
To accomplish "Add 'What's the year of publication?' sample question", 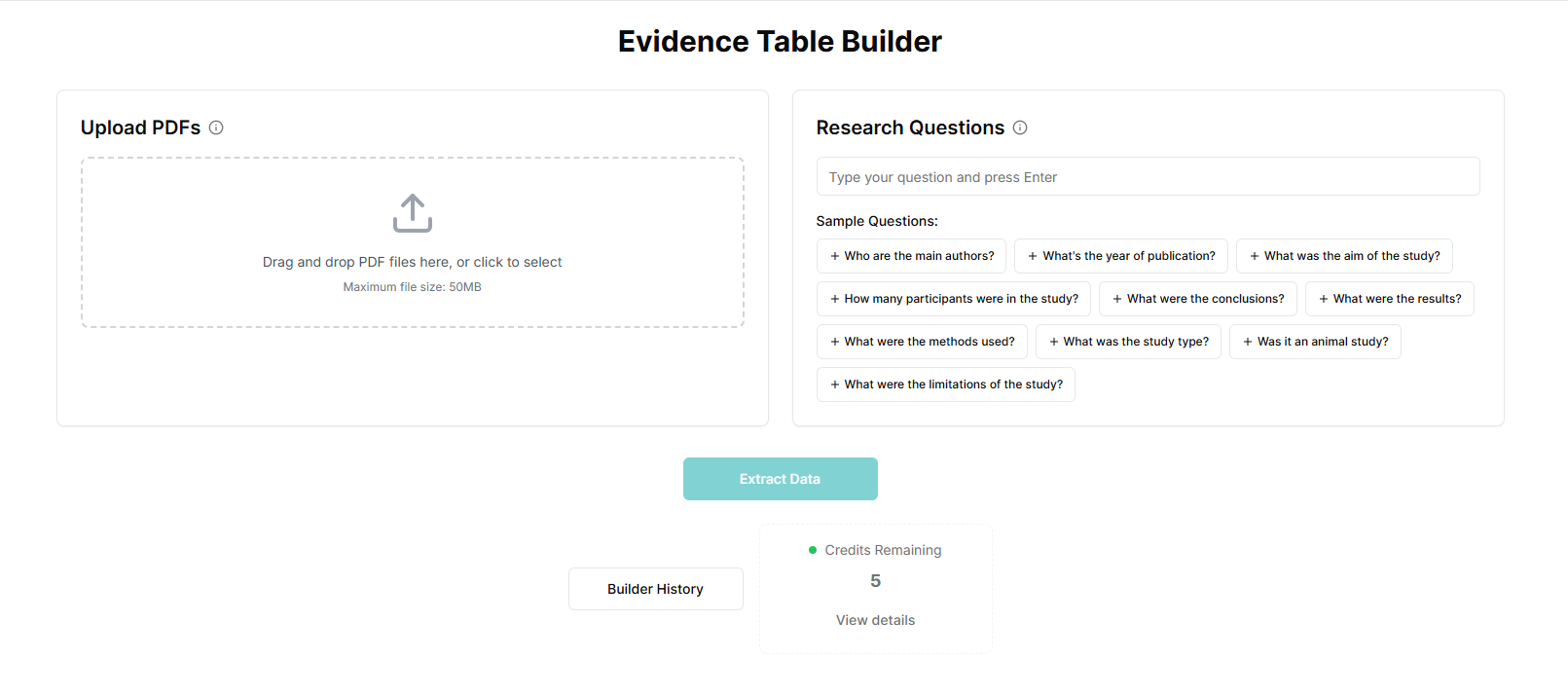I will point(1120,256).
